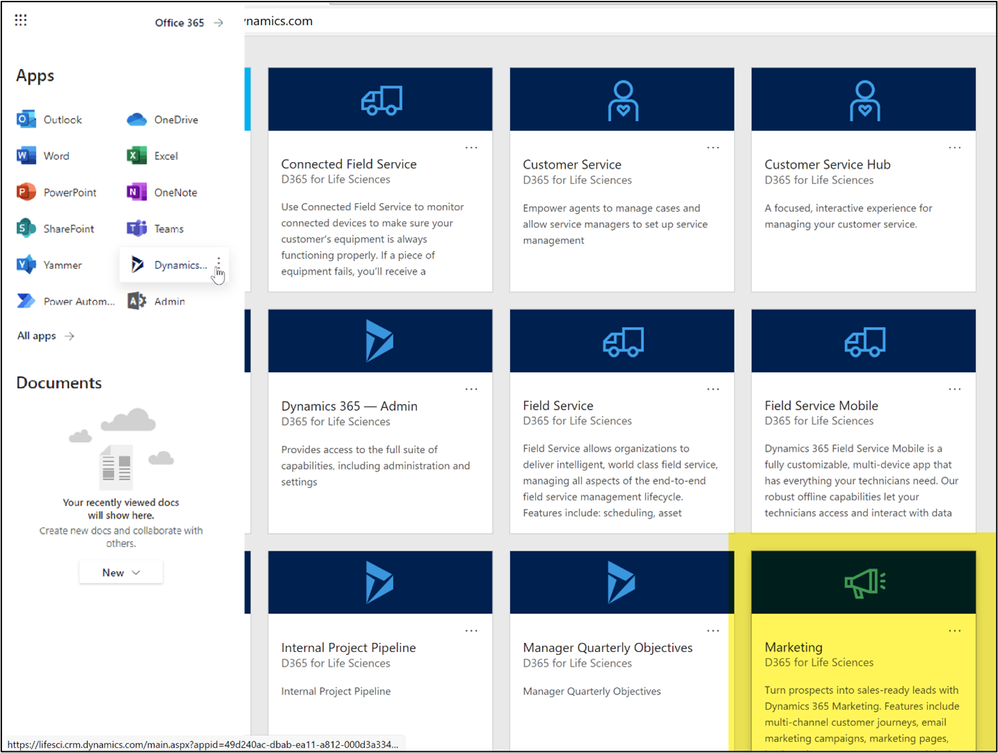998x753 pixels.
Task: Open PowerPoint app icon
Action: click(26, 192)
